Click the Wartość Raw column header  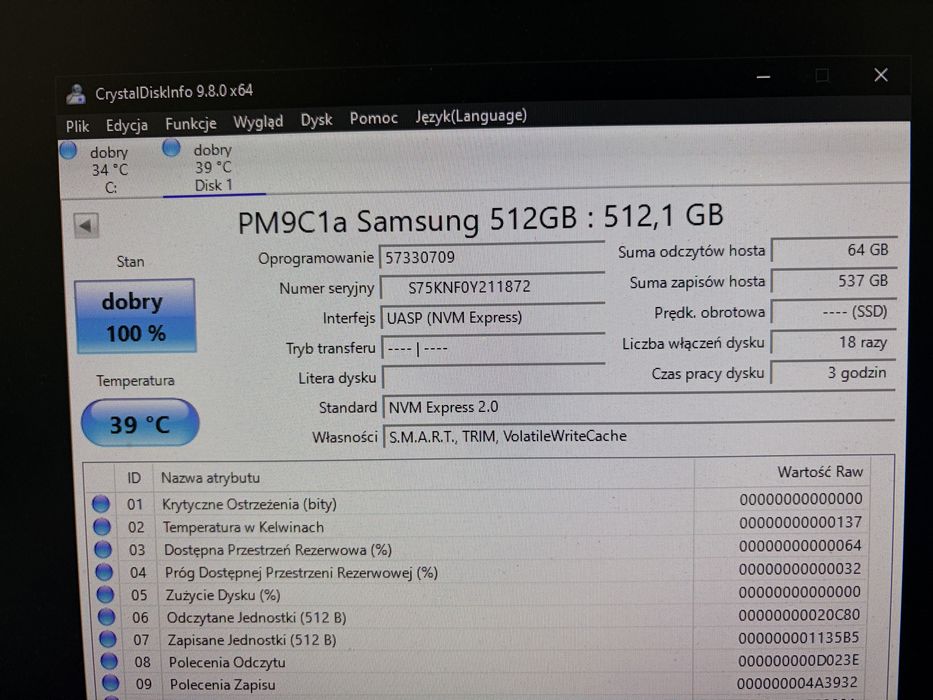pos(819,472)
